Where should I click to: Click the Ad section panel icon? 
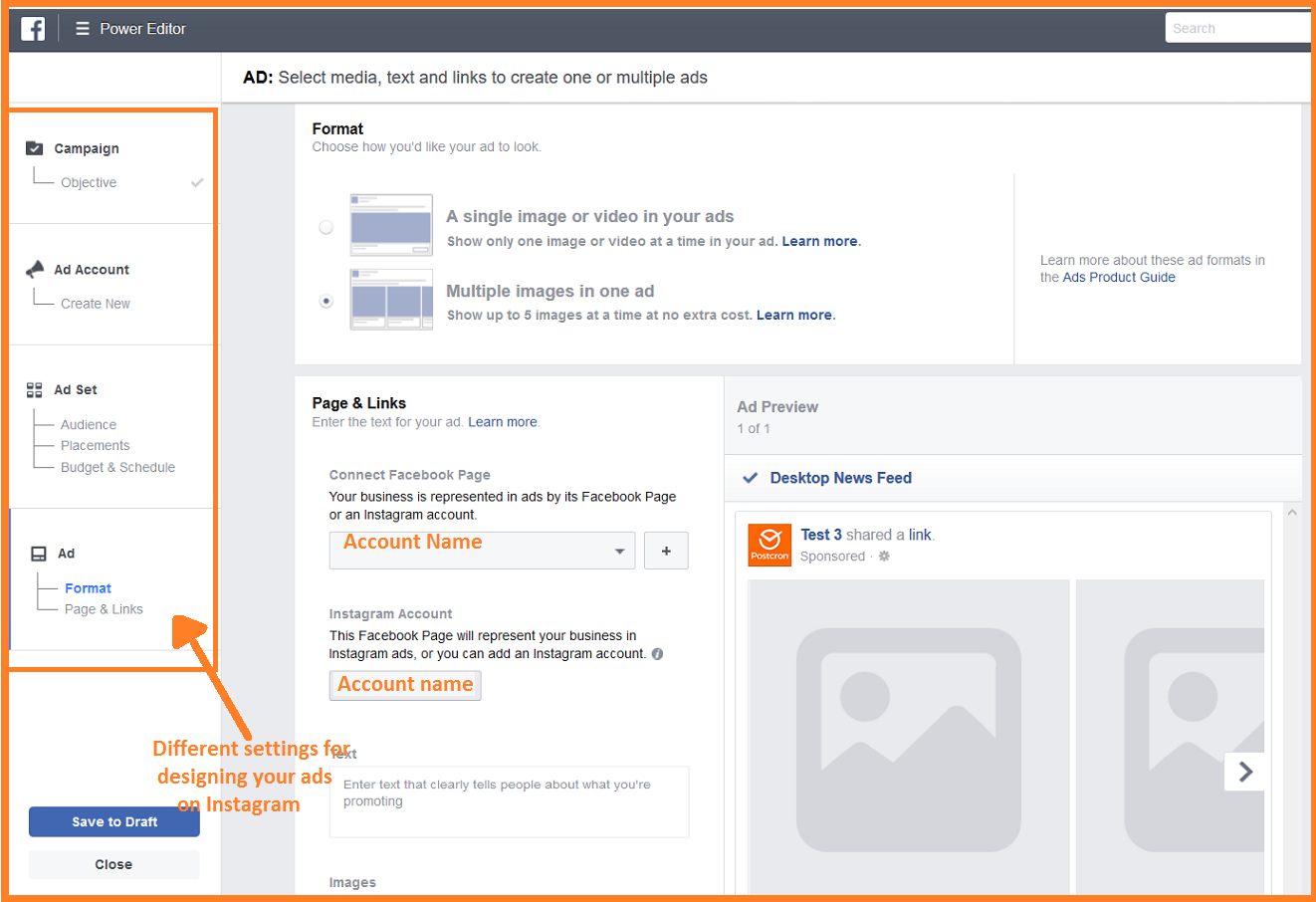coord(39,554)
